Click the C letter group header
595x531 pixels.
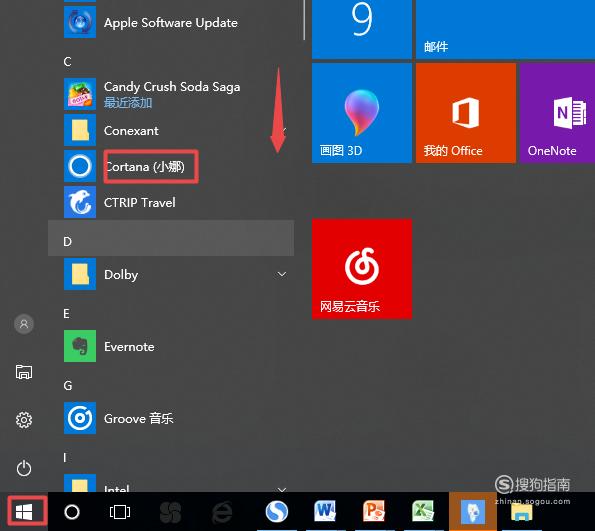tap(68, 61)
